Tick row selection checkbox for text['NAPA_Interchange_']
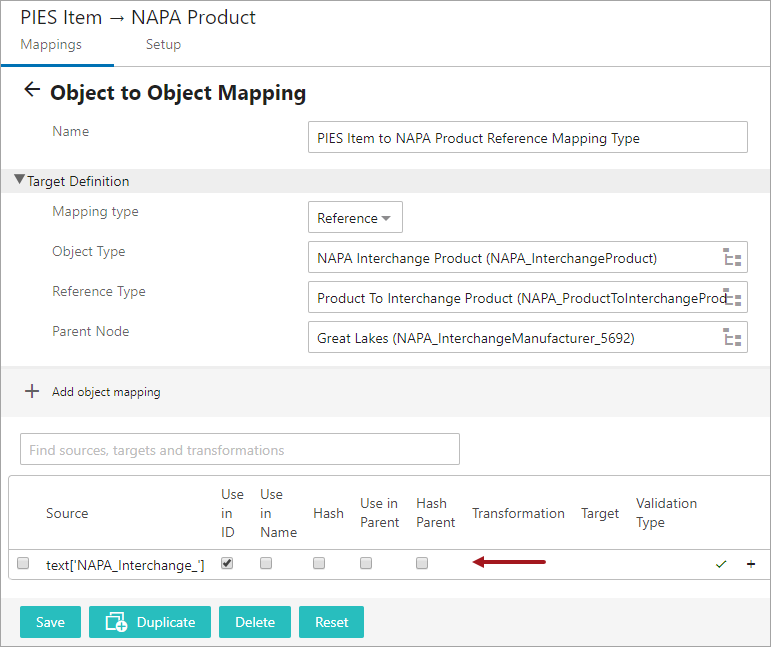Image resolution: width=771 pixels, height=647 pixels. click(x=23, y=563)
